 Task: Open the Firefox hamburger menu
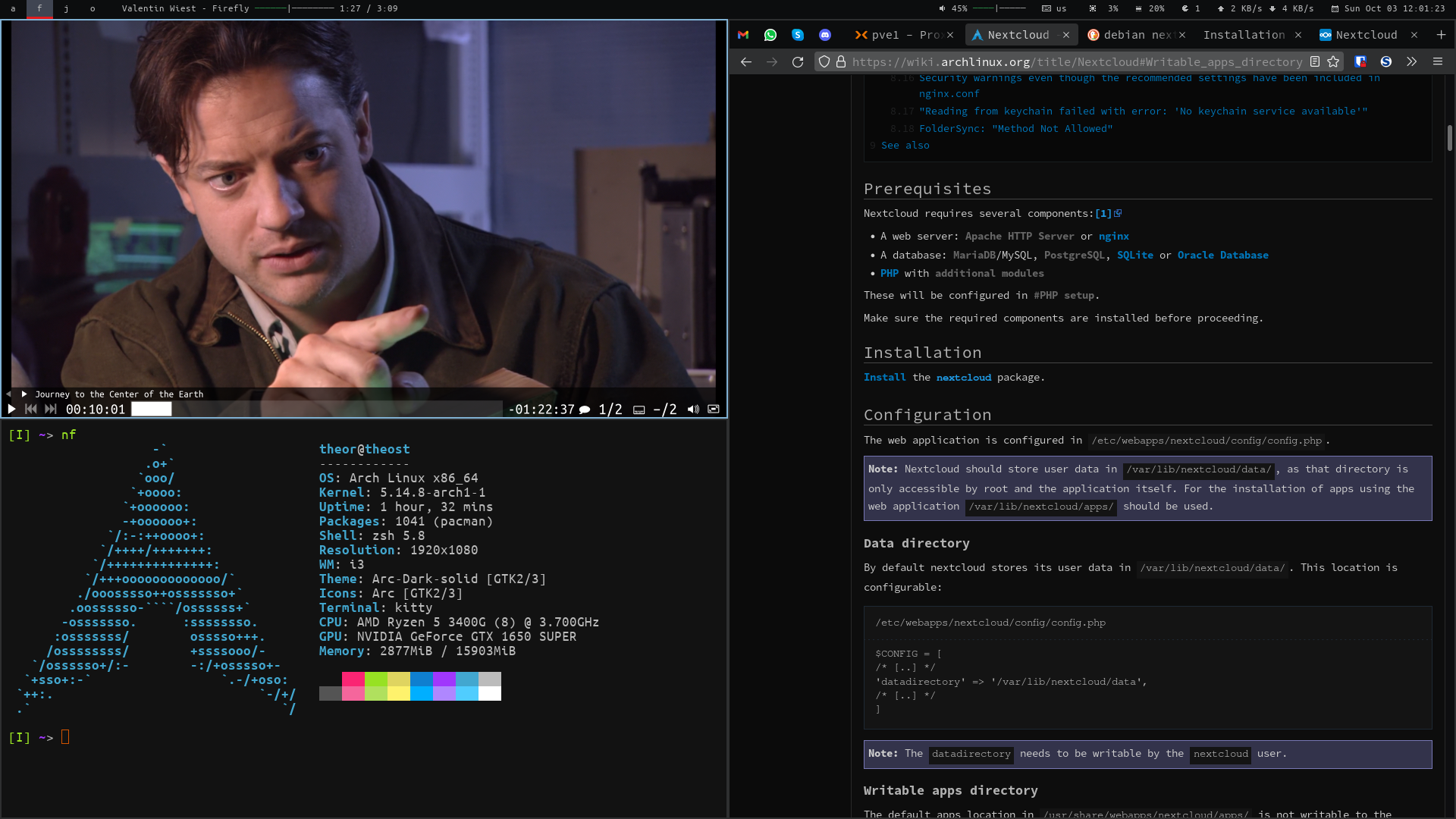1438,61
